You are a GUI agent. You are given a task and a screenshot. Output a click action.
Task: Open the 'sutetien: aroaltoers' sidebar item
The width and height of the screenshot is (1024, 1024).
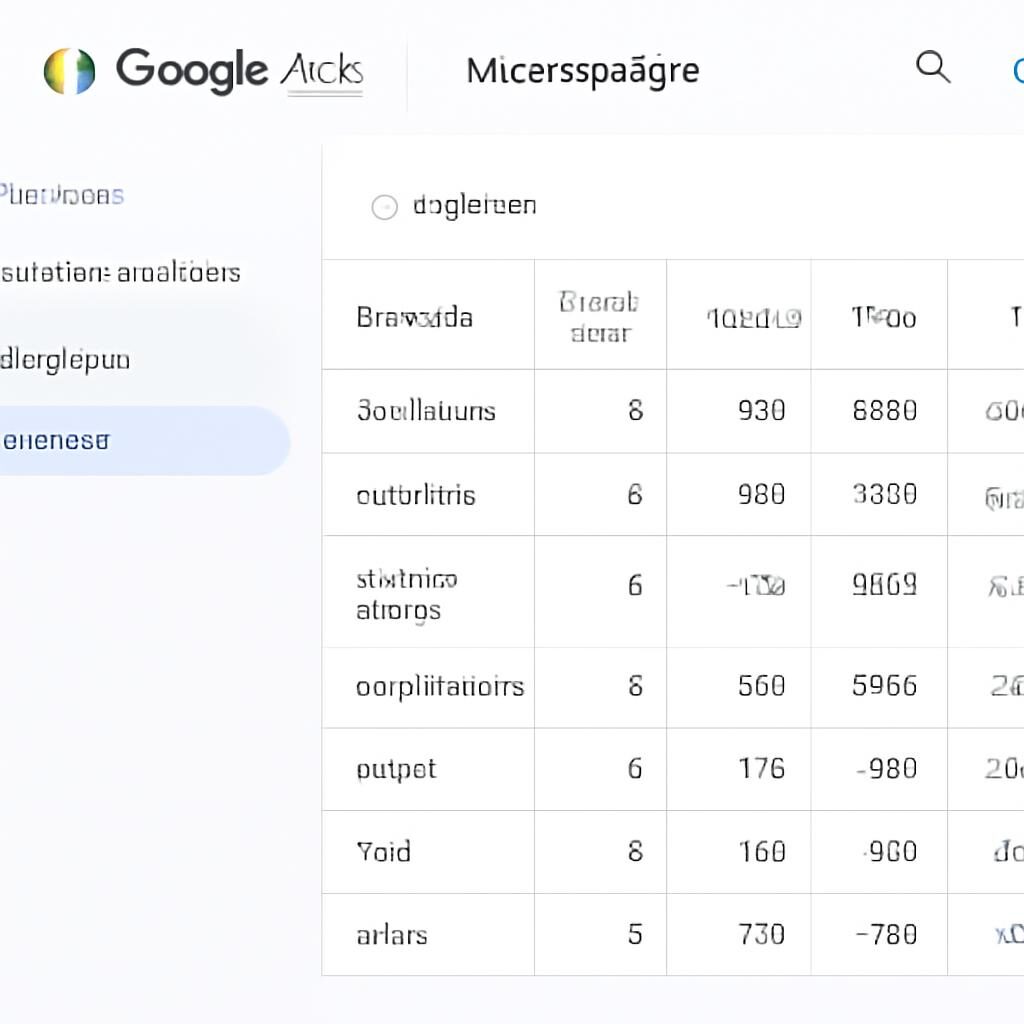[x=120, y=272]
